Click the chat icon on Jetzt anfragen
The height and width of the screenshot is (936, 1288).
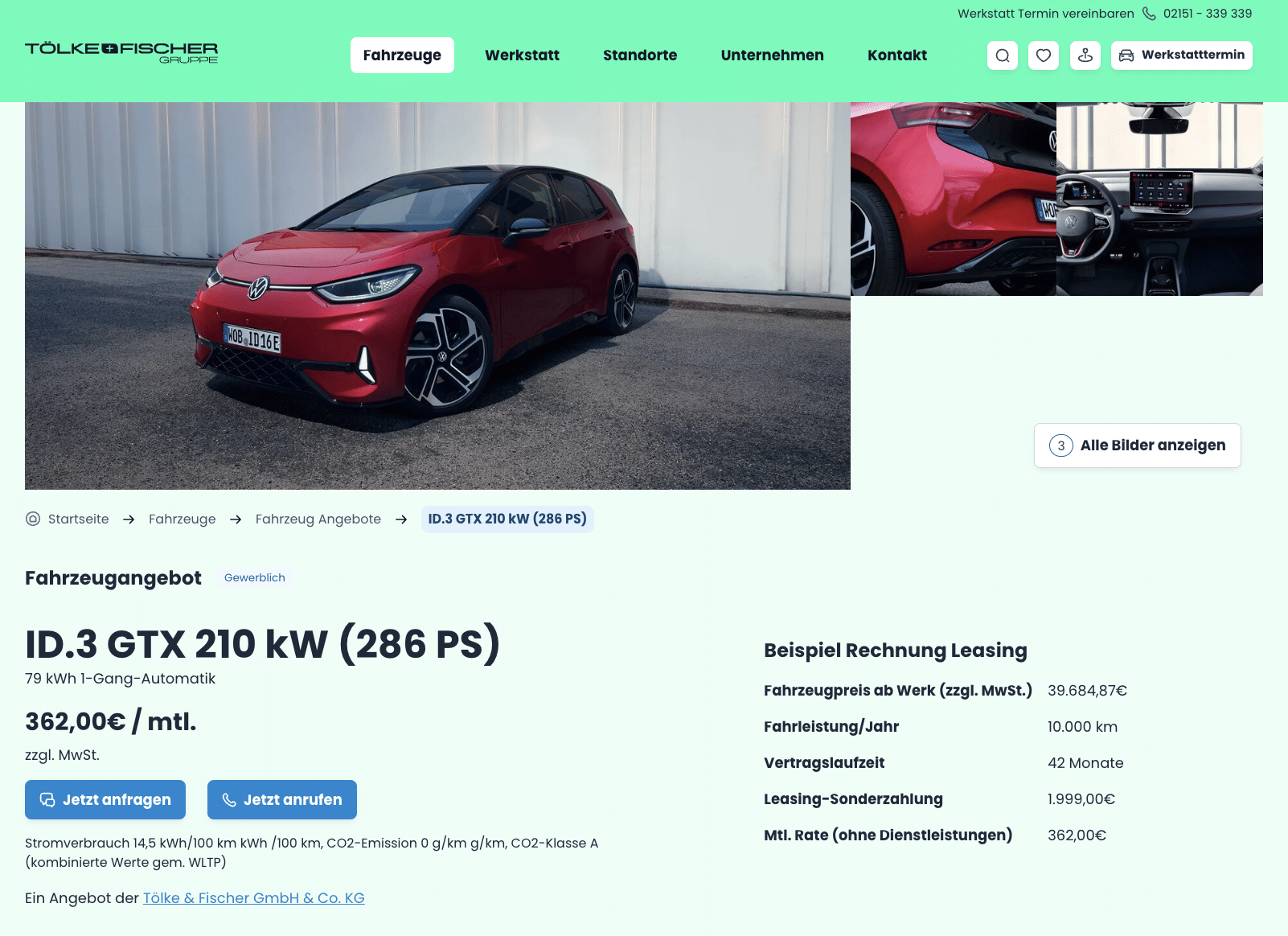coord(47,800)
